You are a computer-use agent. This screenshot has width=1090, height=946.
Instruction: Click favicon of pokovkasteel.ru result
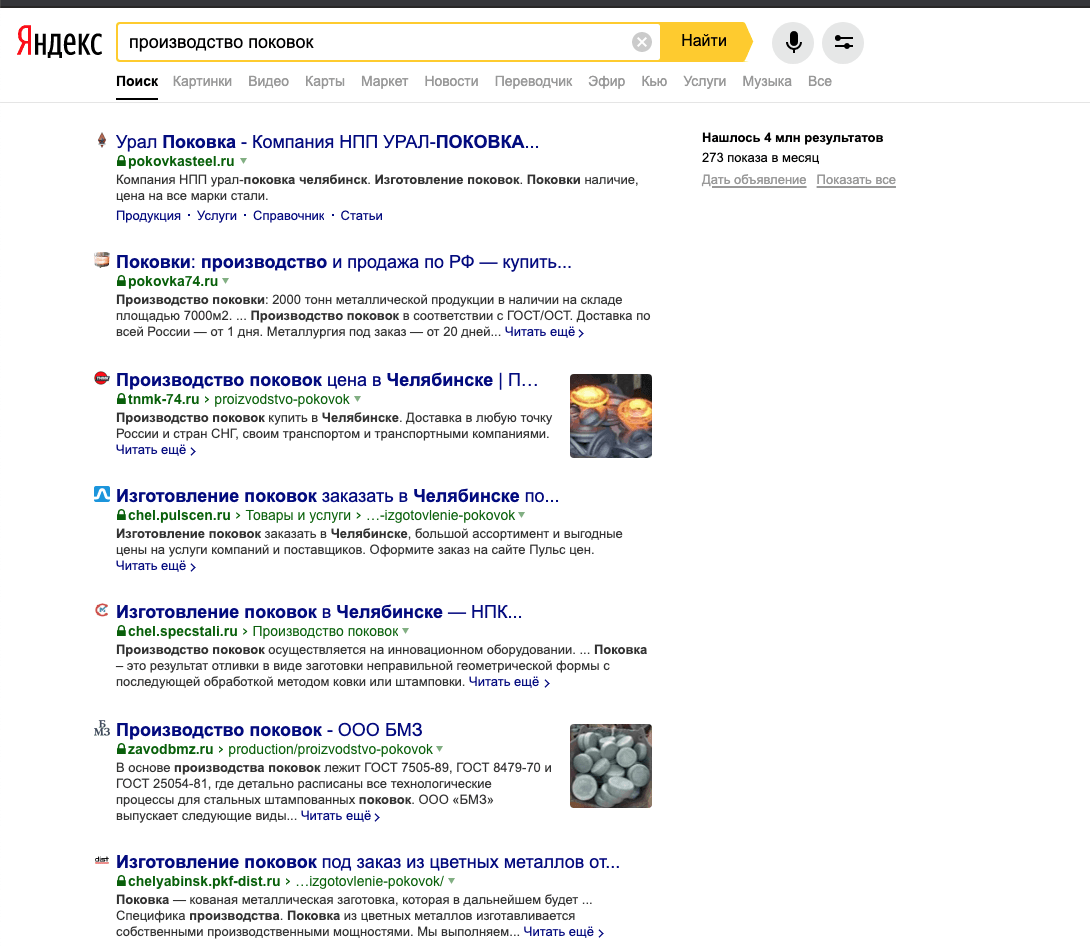click(101, 140)
